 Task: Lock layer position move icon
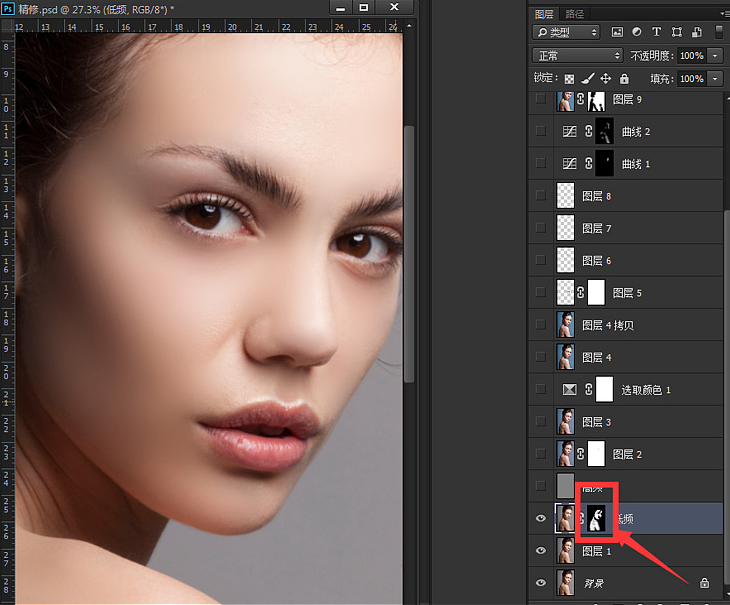(x=606, y=78)
